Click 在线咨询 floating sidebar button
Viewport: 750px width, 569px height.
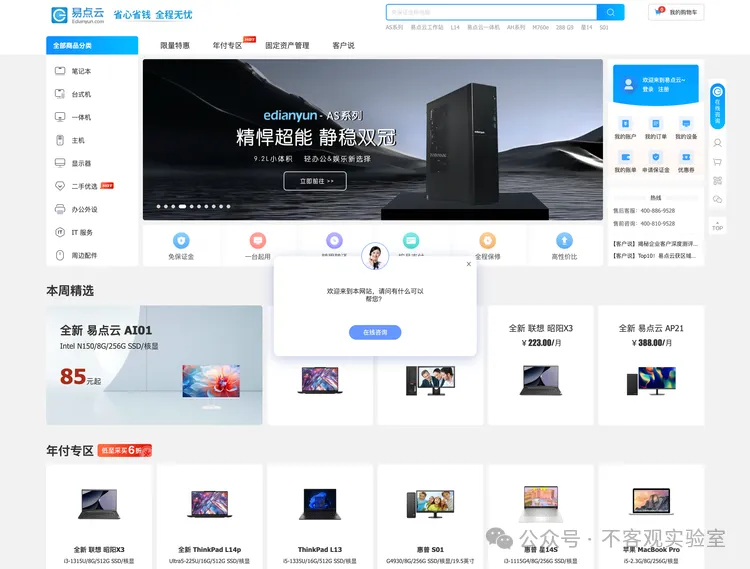point(717,105)
